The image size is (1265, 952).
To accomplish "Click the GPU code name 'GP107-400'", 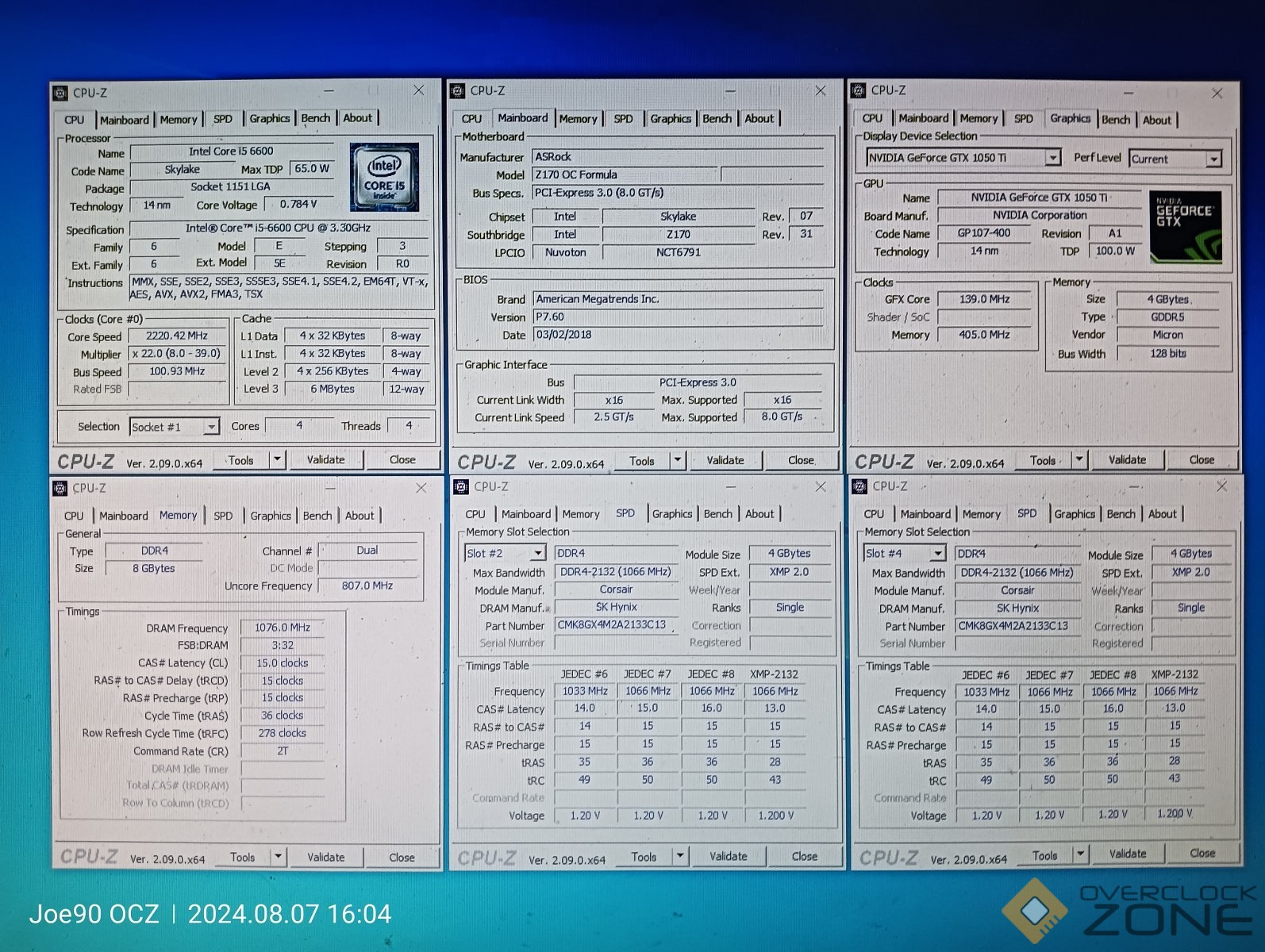I will pyautogui.click(x=984, y=233).
